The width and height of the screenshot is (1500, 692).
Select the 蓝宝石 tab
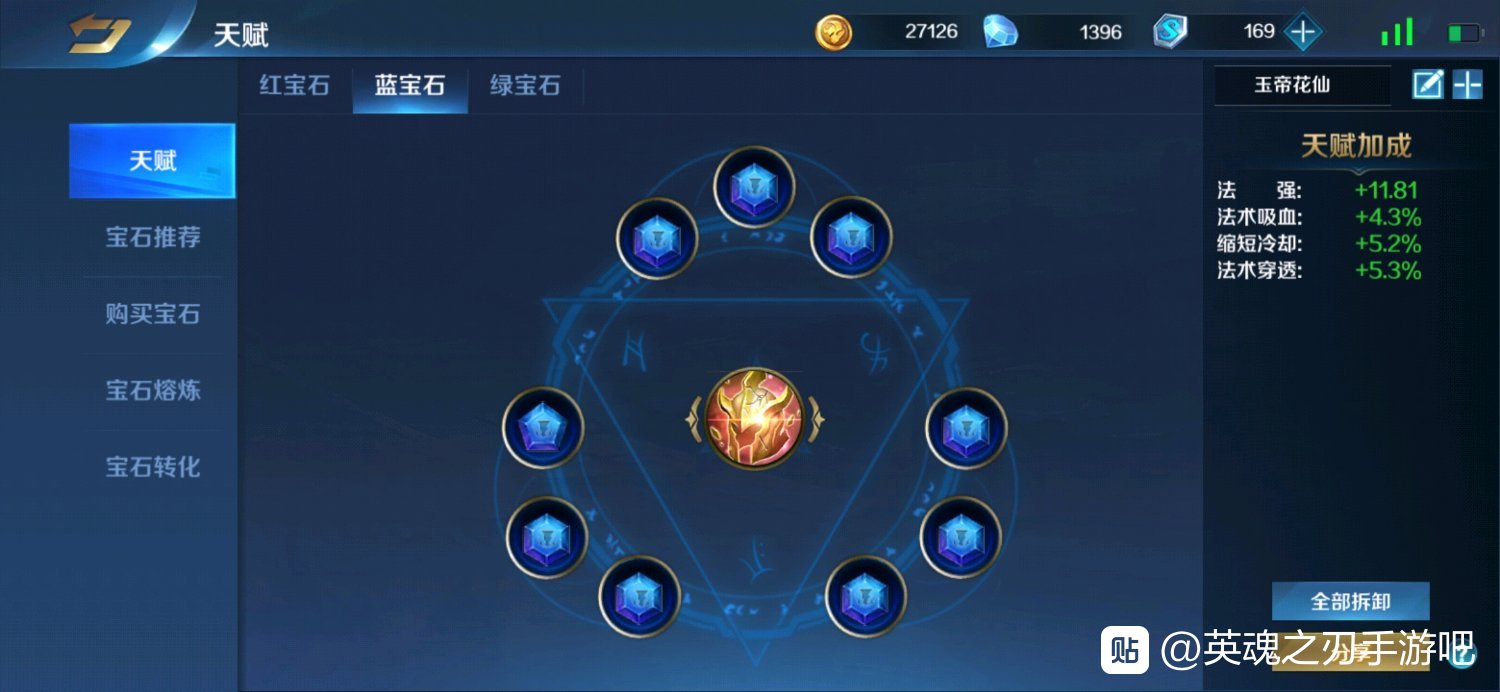(x=410, y=85)
